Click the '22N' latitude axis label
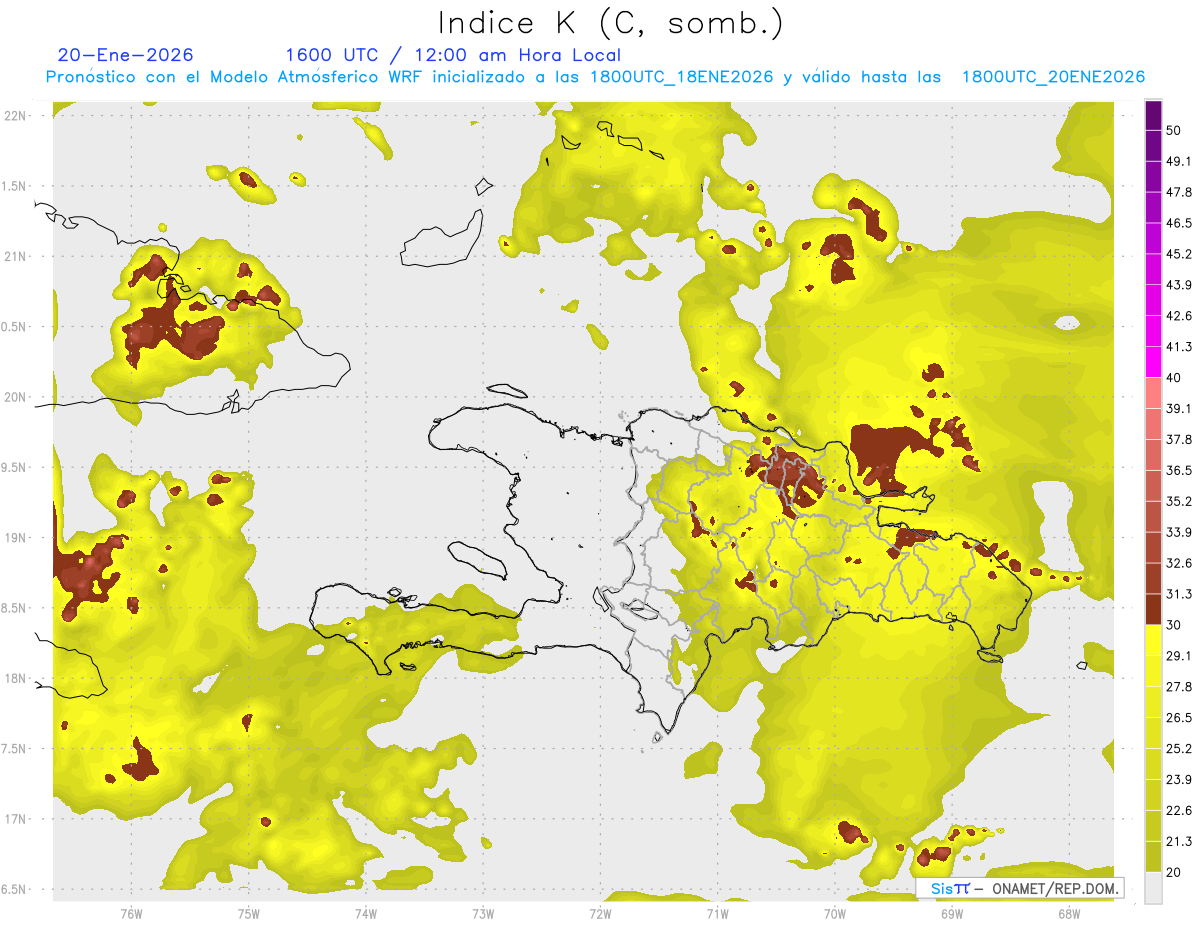This screenshot has height=927, width=1200. [x=14, y=116]
